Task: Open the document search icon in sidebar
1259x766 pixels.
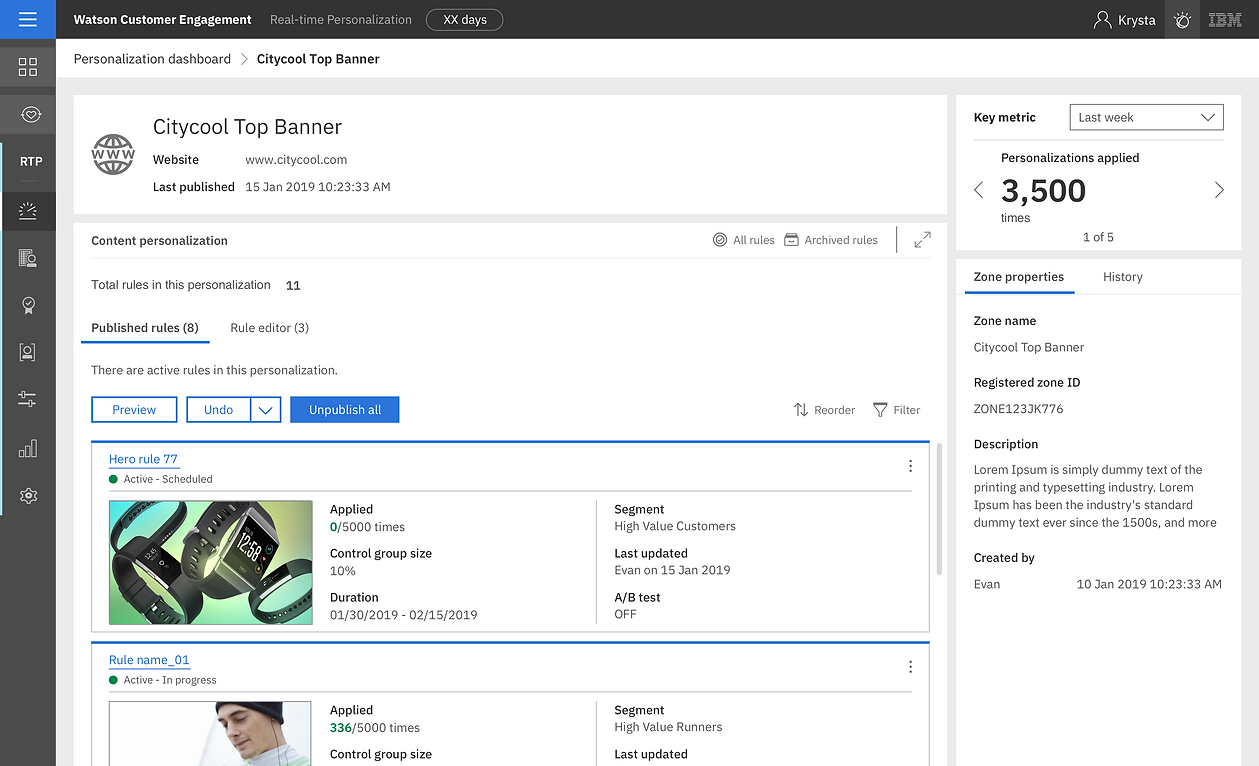Action: coord(28,258)
